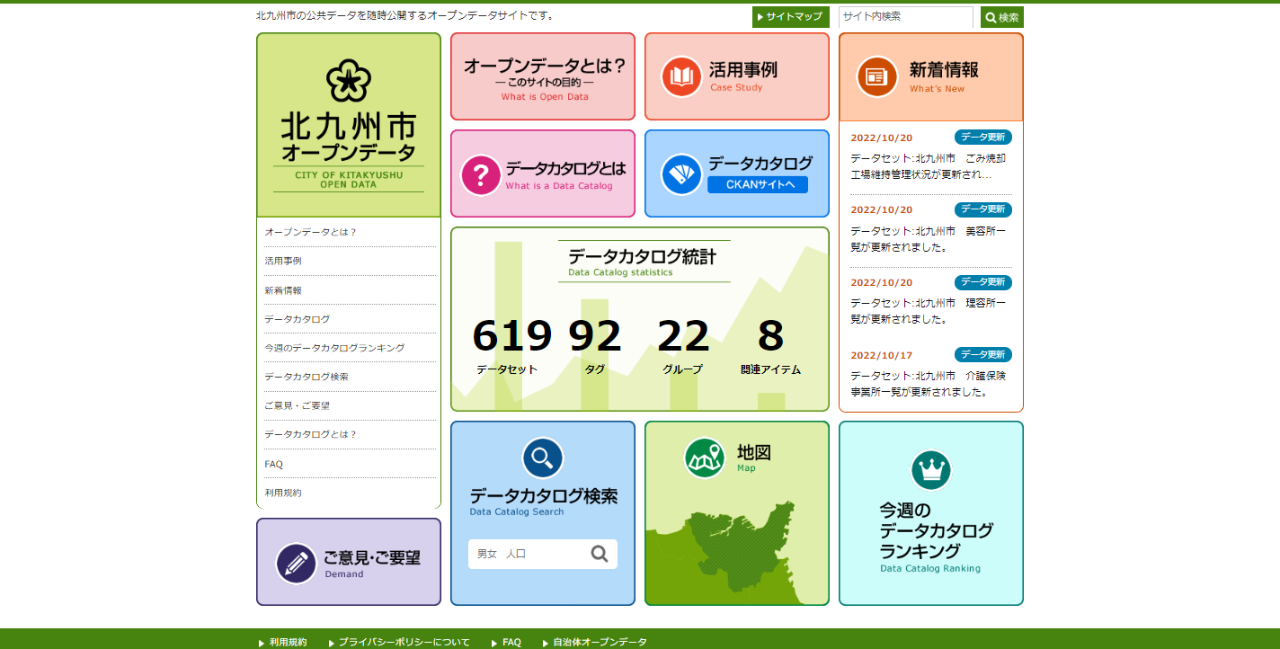Select sidebar item 今週のデータカタログランキング
The height and width of the screenshot is (649, 1280).
348,348
